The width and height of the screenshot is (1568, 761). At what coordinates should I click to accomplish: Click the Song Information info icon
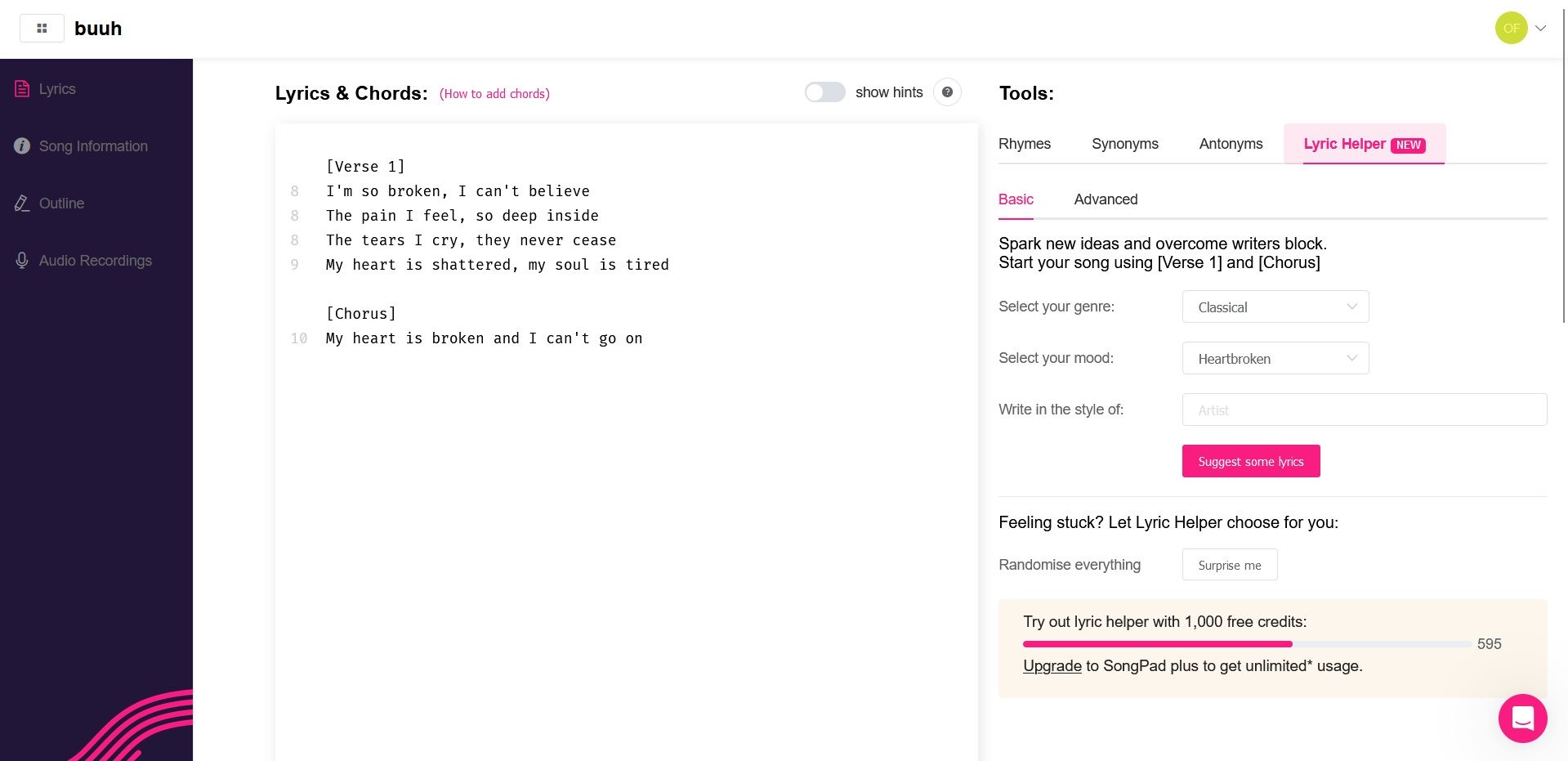(x=22, y=146)
